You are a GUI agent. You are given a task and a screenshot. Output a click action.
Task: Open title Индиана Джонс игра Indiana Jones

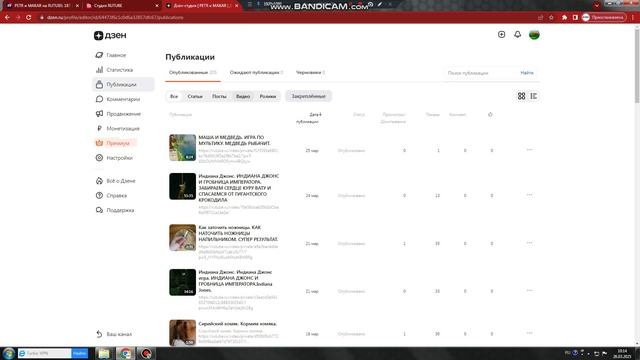(236, 281)
